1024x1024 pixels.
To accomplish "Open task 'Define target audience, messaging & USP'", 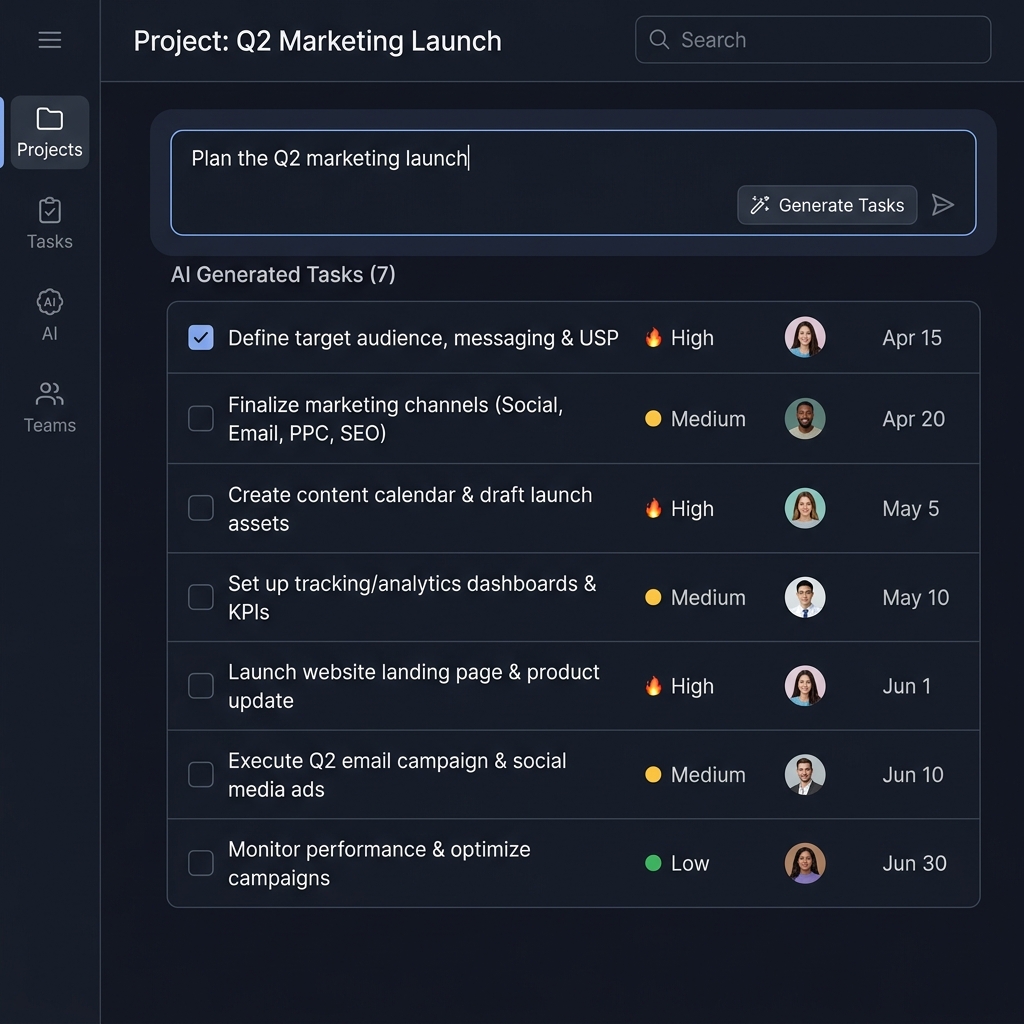I will tap(423, 338).
